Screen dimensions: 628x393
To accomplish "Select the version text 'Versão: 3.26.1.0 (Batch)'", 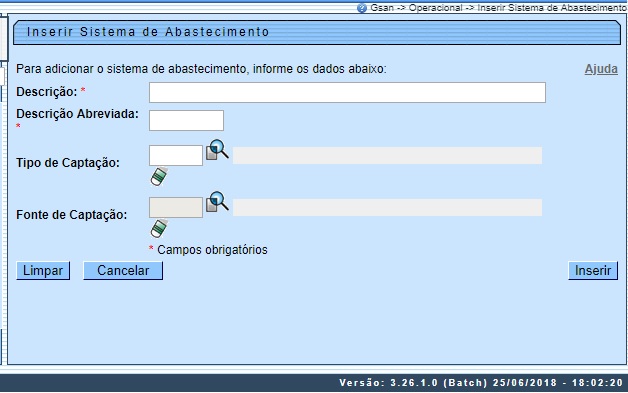I will 413,383.
